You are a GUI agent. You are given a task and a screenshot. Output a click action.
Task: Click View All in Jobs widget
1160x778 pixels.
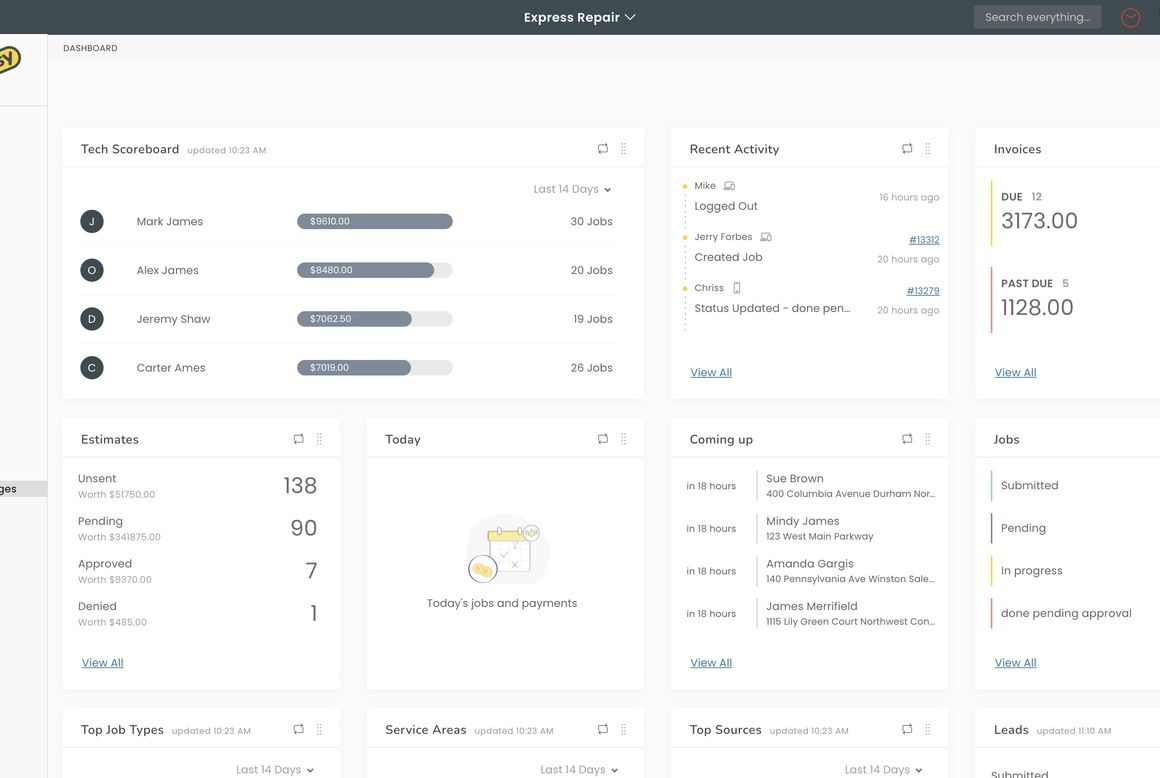[x=1015, y=663]
